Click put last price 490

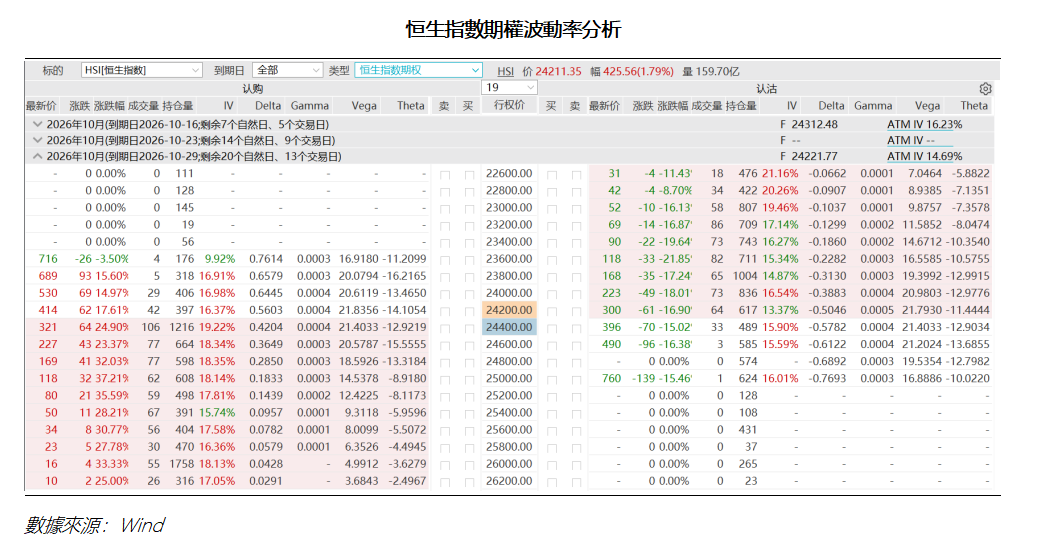pos(612,344)
